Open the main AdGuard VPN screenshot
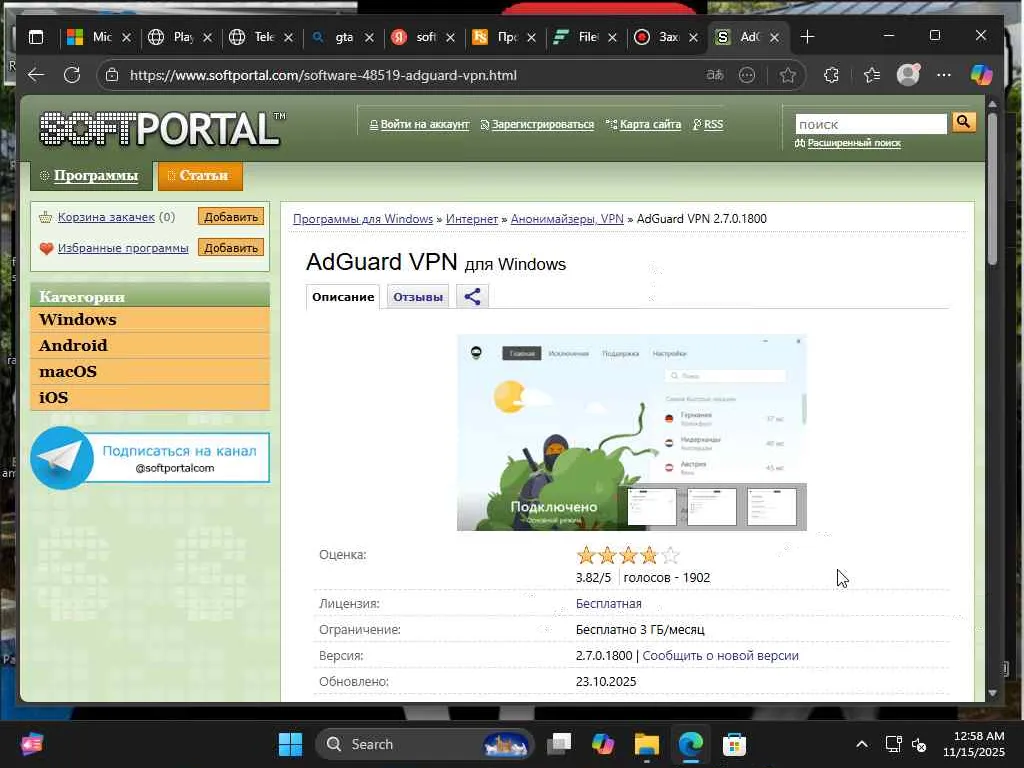Image resolution: width=1024 pixels, height=768 pixels. (632, 432)
